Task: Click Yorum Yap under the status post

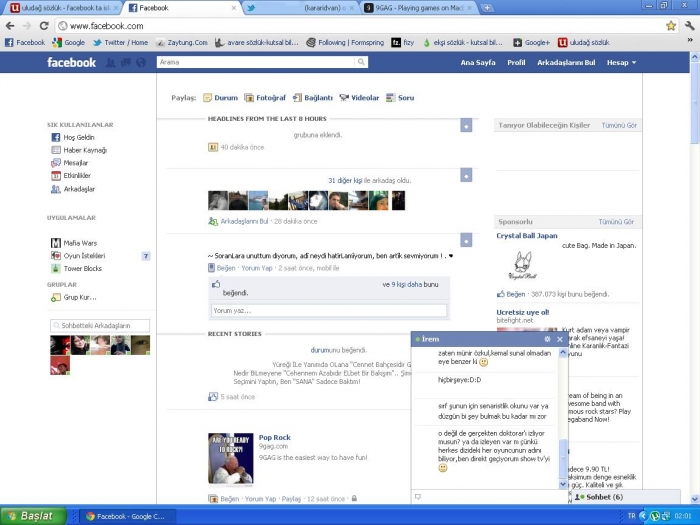Action: (257, 268)
